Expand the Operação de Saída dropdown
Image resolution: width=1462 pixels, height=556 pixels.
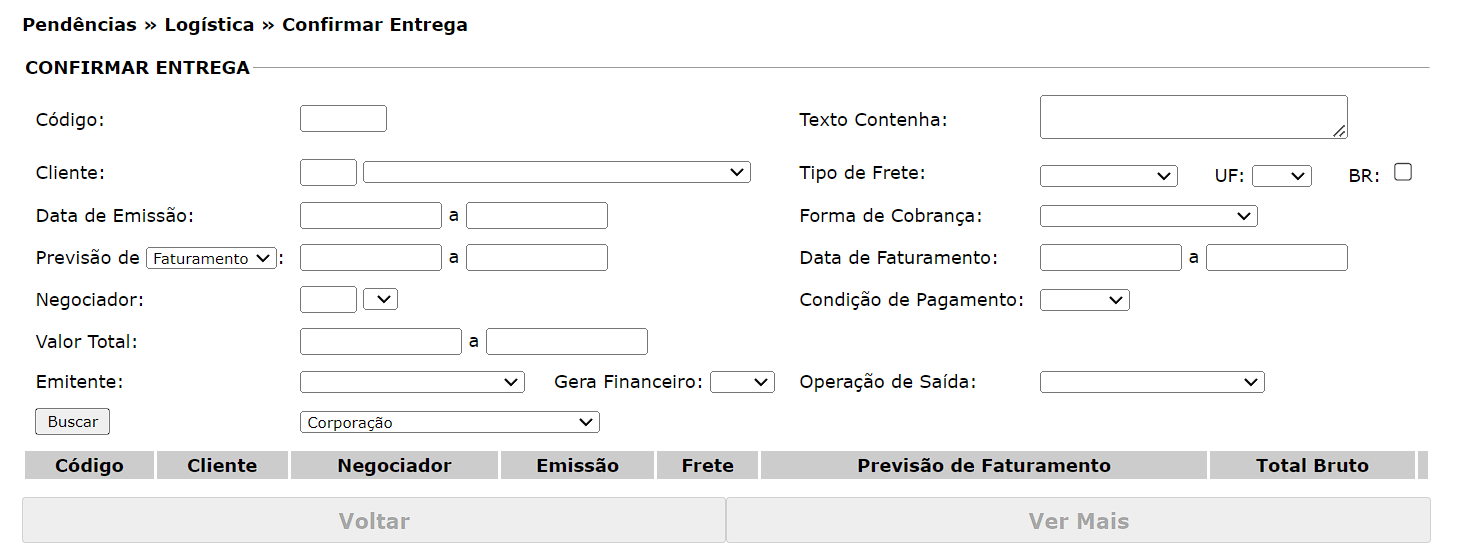tap(1152, 382)
